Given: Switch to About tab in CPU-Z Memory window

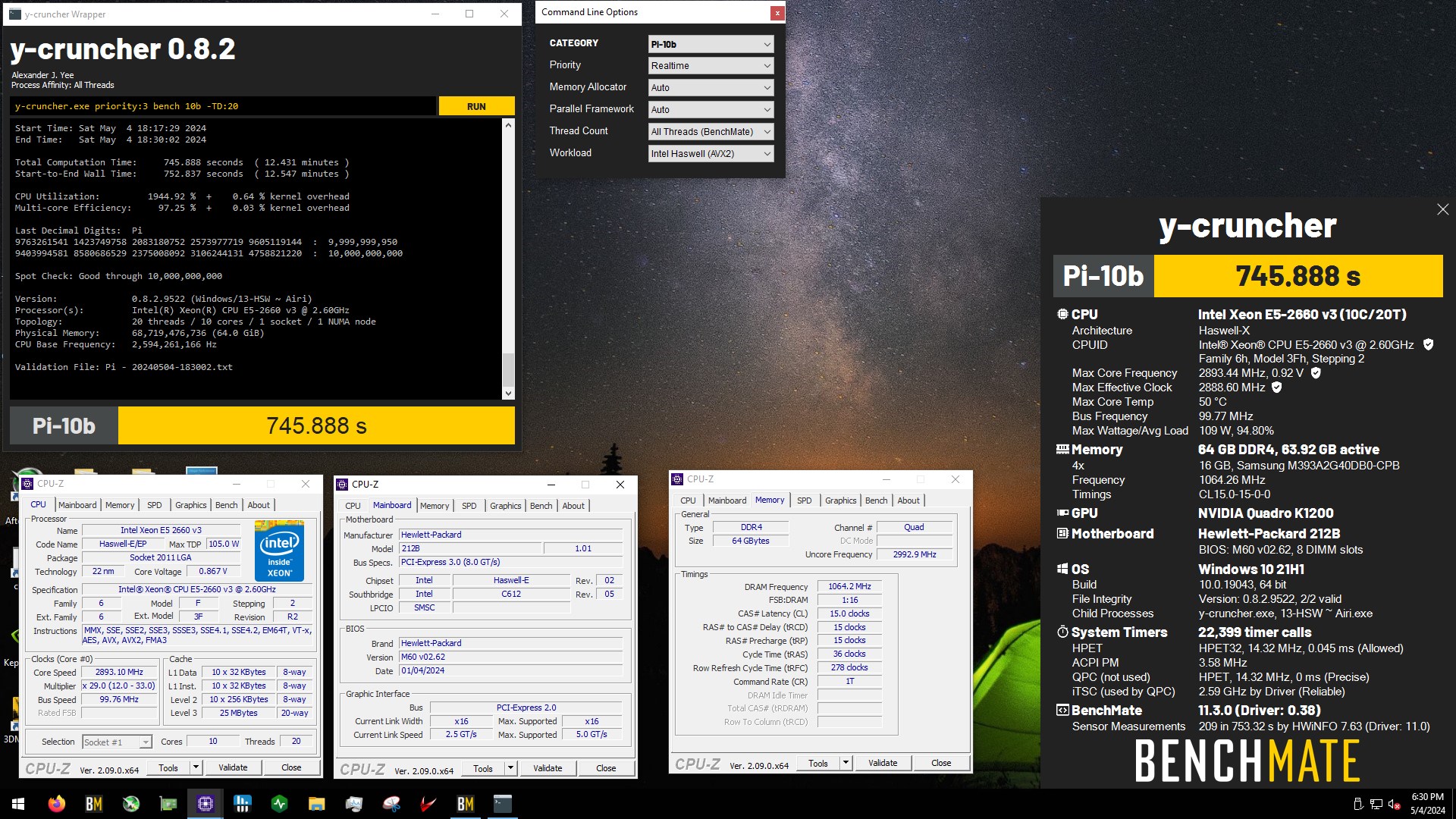Looking at the screenshot, I should (908, 500).
